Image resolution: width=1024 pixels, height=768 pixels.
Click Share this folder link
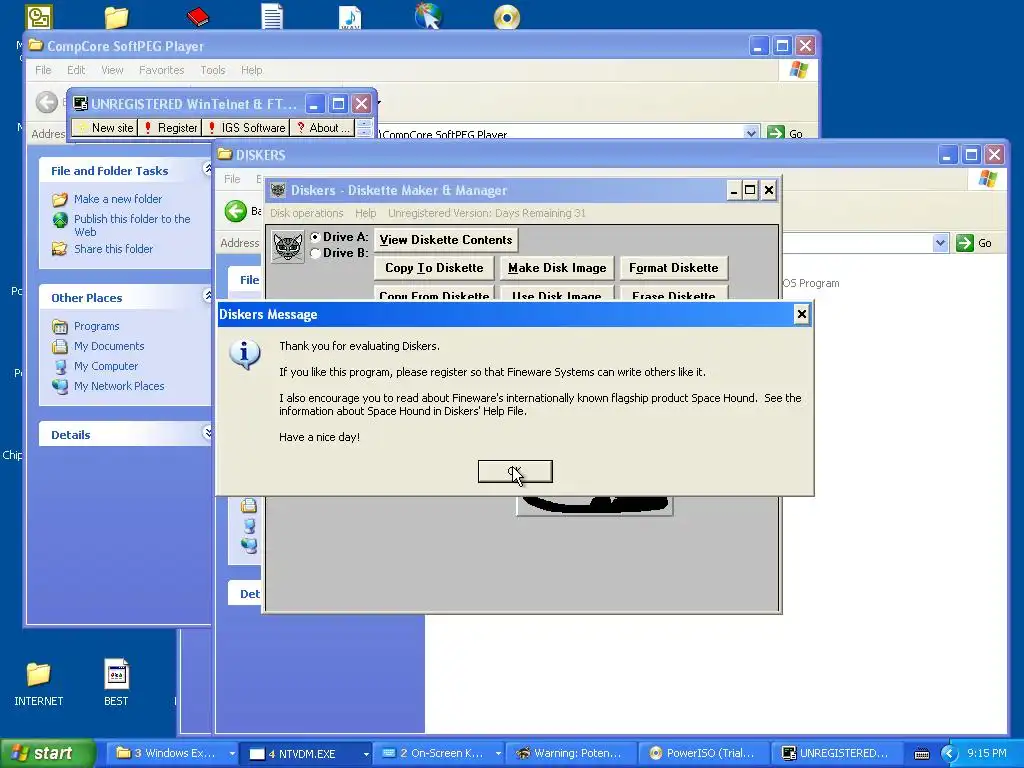113,249
